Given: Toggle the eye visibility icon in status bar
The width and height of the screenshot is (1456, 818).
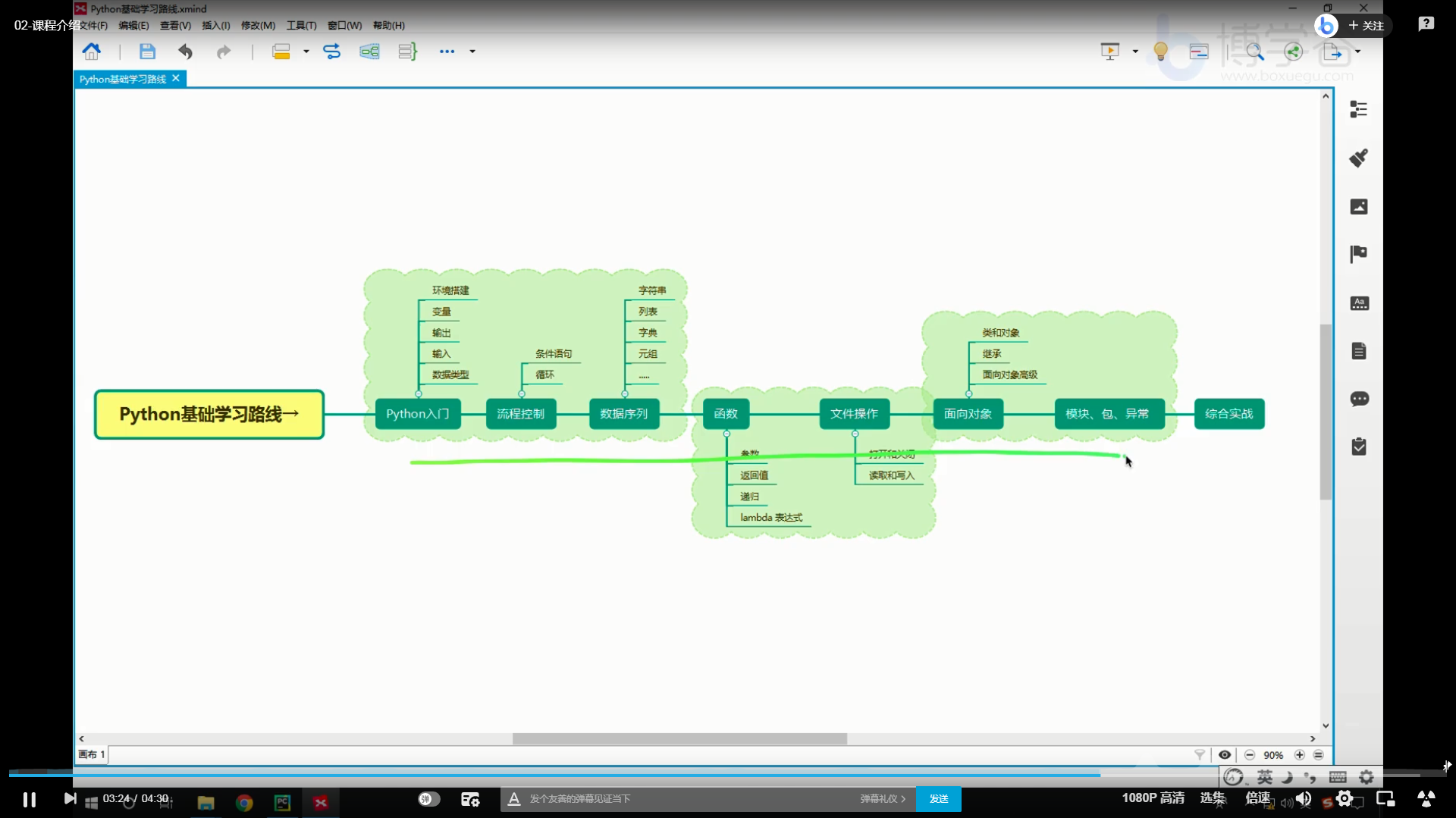Looking at the screenshot, I should [1225, 755].
